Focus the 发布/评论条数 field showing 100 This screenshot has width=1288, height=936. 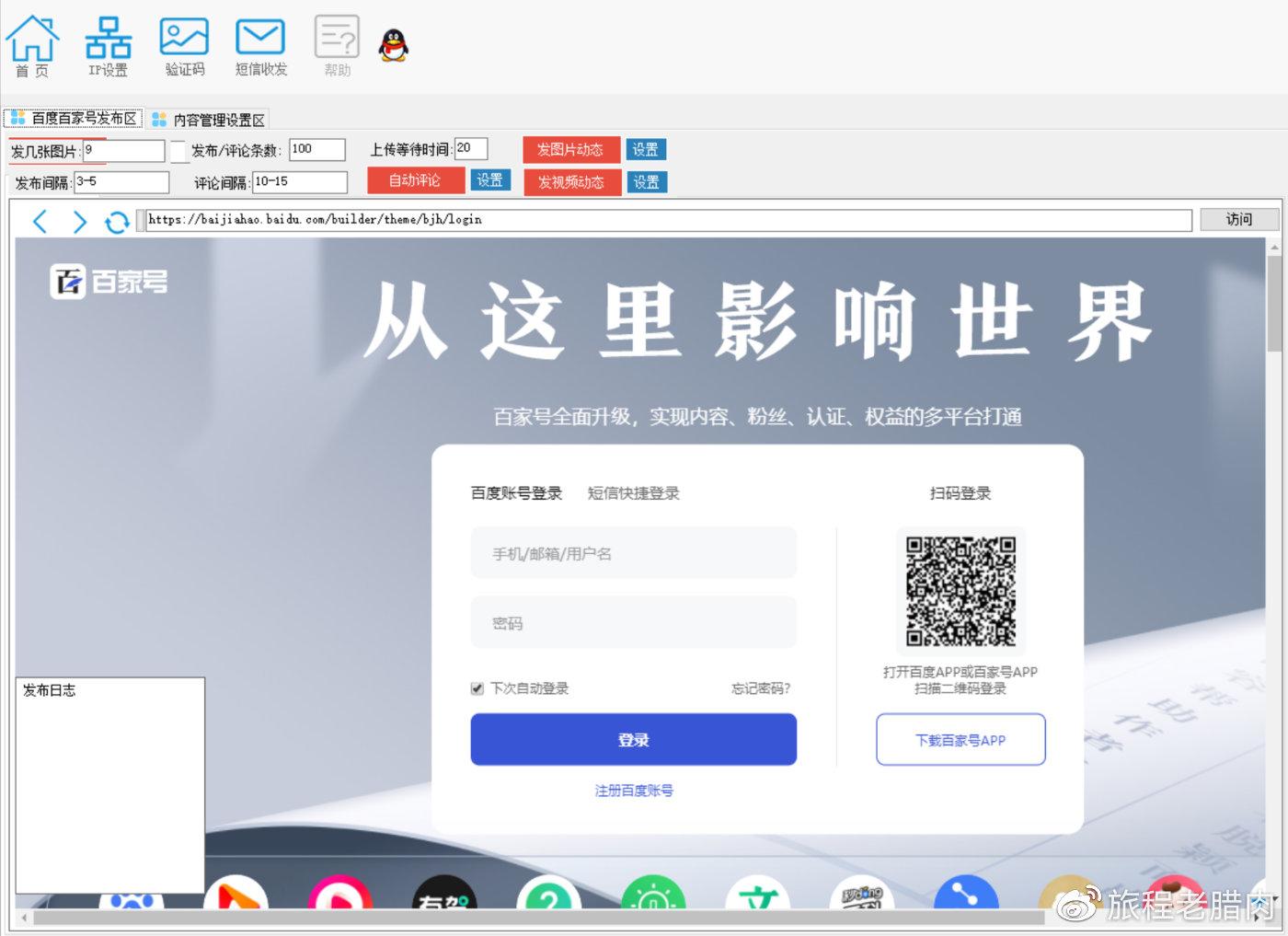pyautogui.click(x=317, y=150)
